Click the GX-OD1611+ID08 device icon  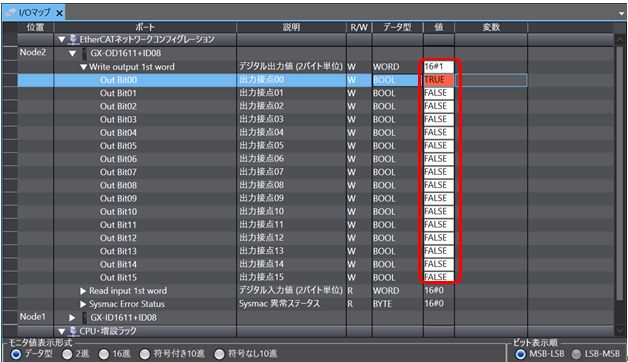pos(85,53)
